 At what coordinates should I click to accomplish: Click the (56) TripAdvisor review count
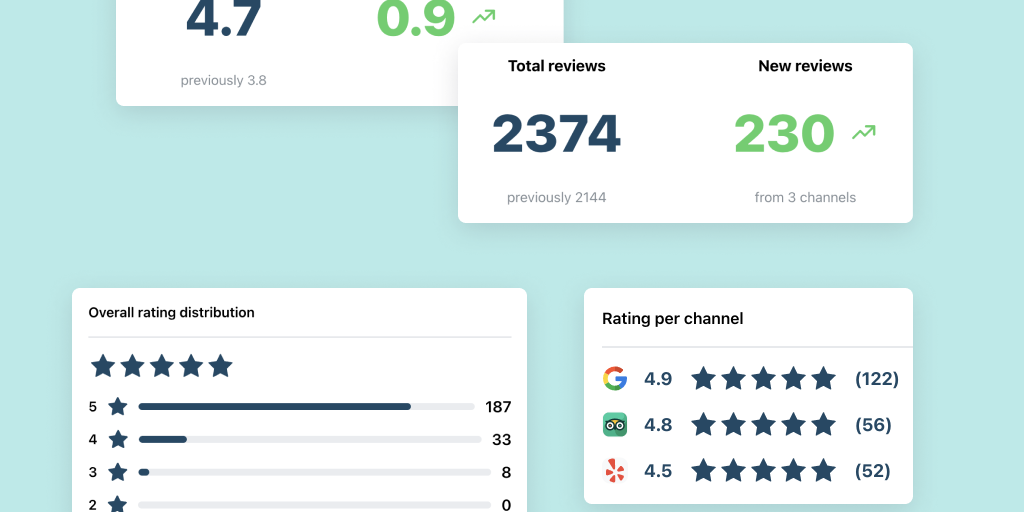coord(873,425)
